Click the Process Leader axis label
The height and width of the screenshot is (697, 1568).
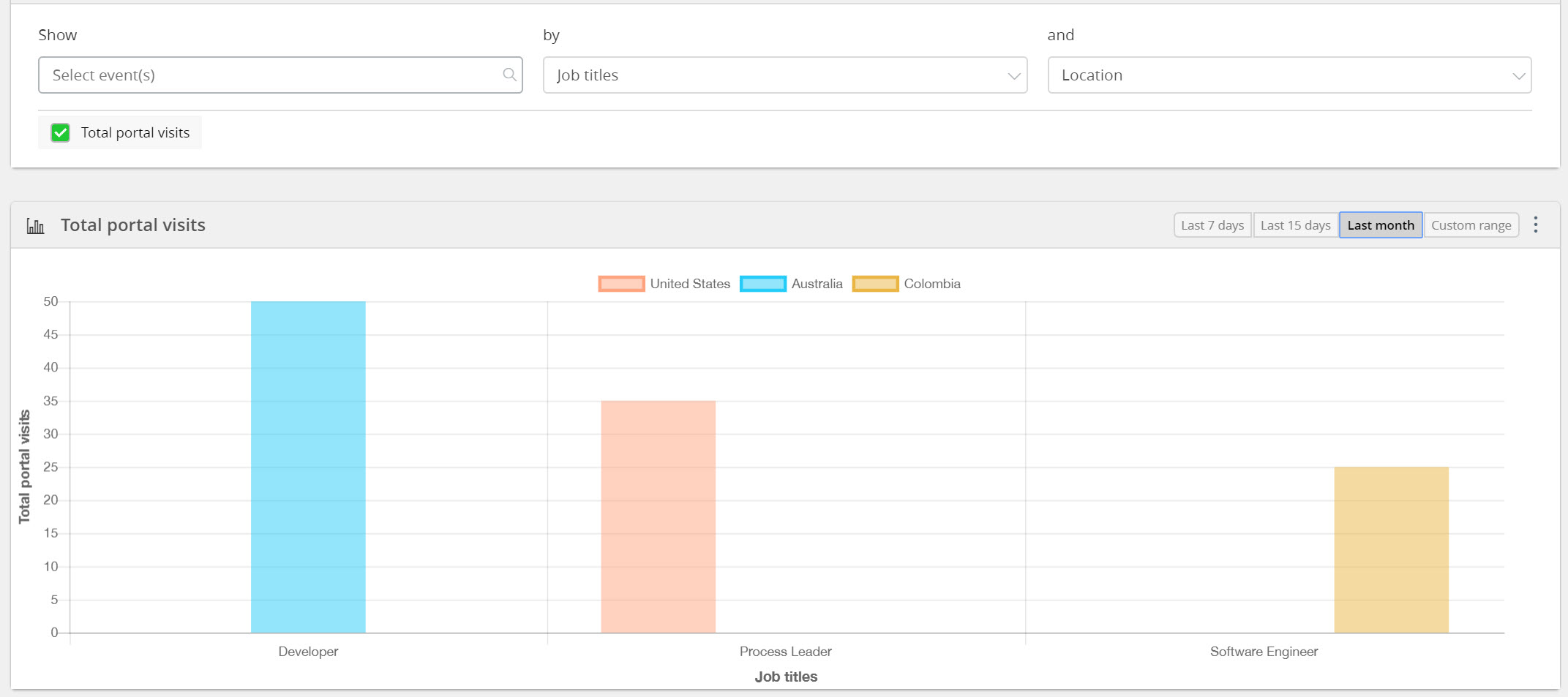coord(785,652)
